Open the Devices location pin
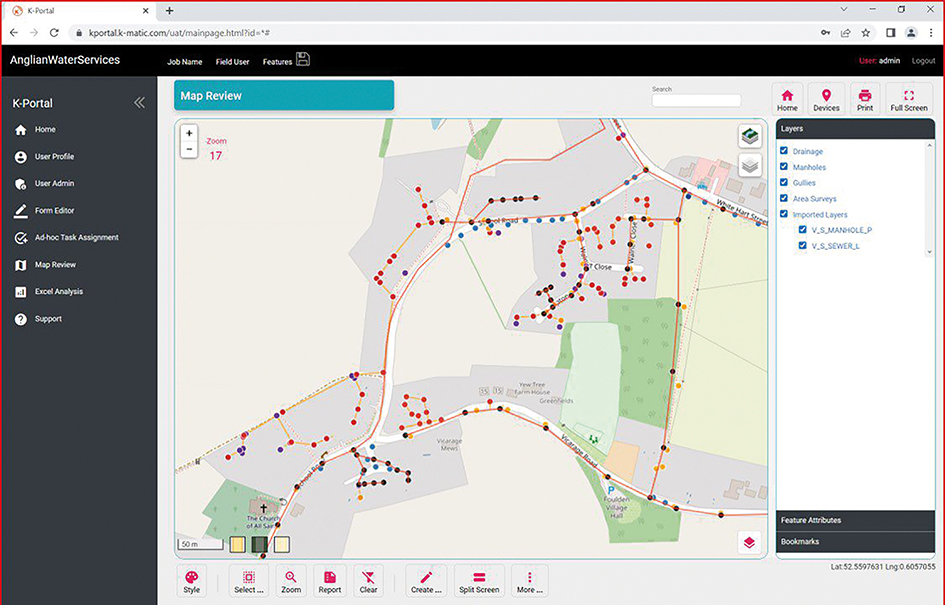945x605 pixels. coord(826,100)
